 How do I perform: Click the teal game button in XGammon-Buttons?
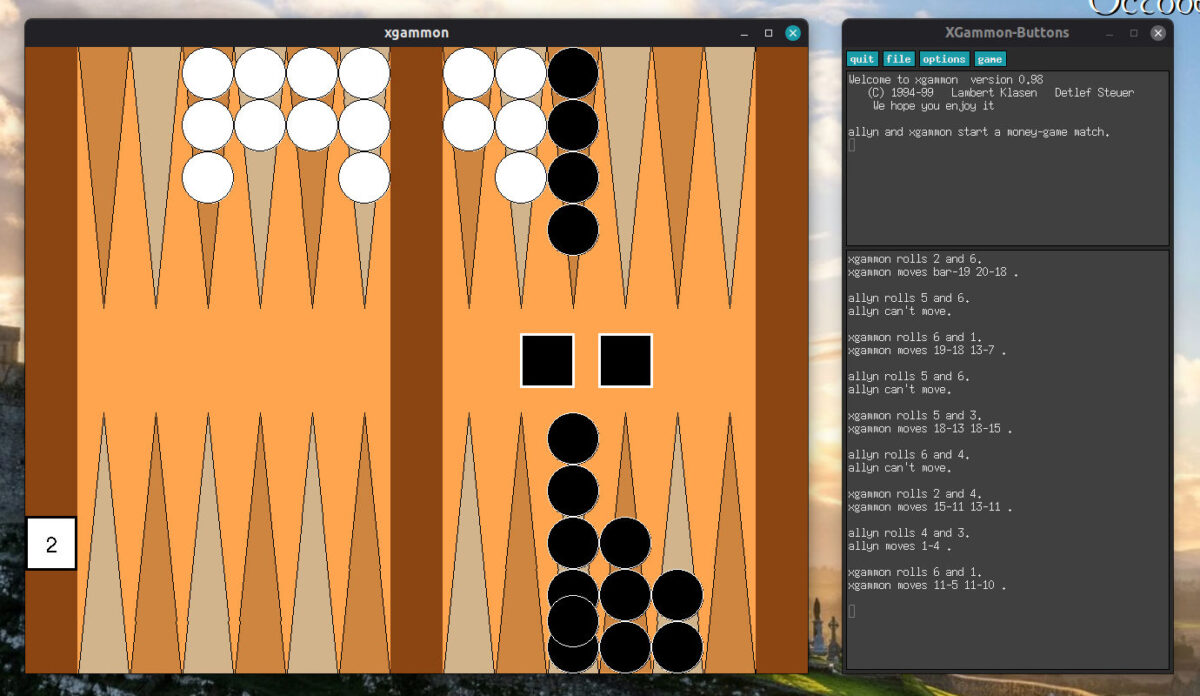990,58
